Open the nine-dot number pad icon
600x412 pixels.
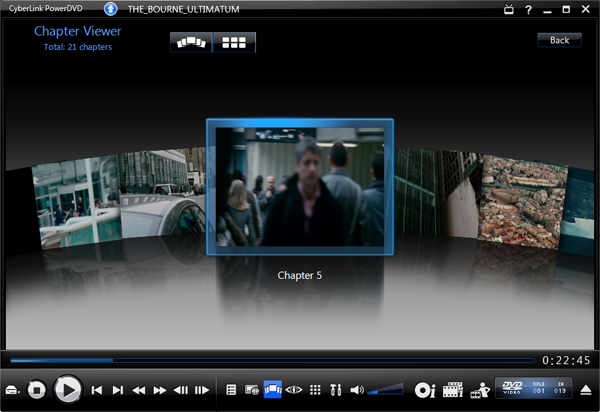pos(315,390)
